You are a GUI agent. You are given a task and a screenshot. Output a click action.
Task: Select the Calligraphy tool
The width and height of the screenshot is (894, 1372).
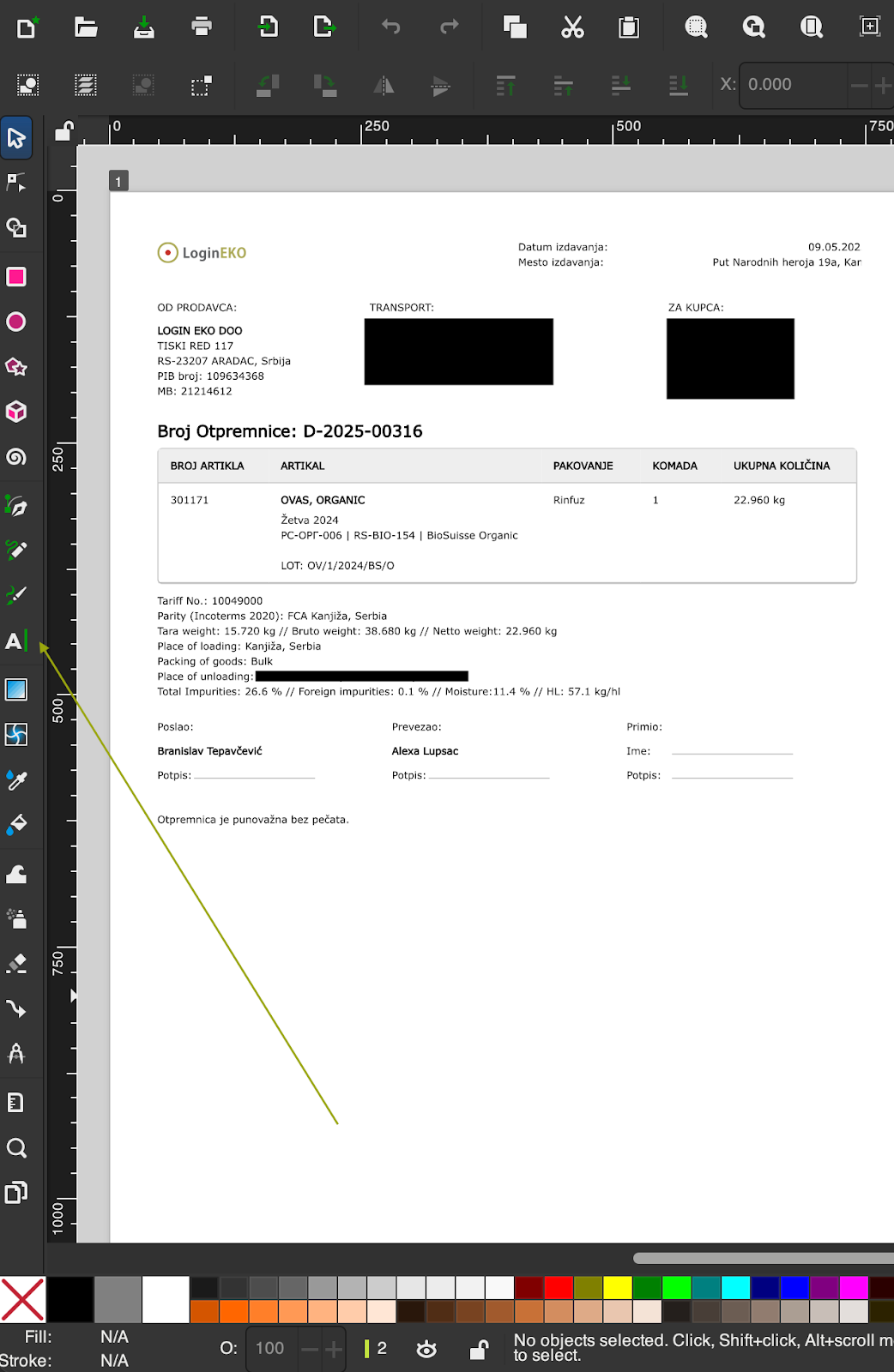point(16,595)
